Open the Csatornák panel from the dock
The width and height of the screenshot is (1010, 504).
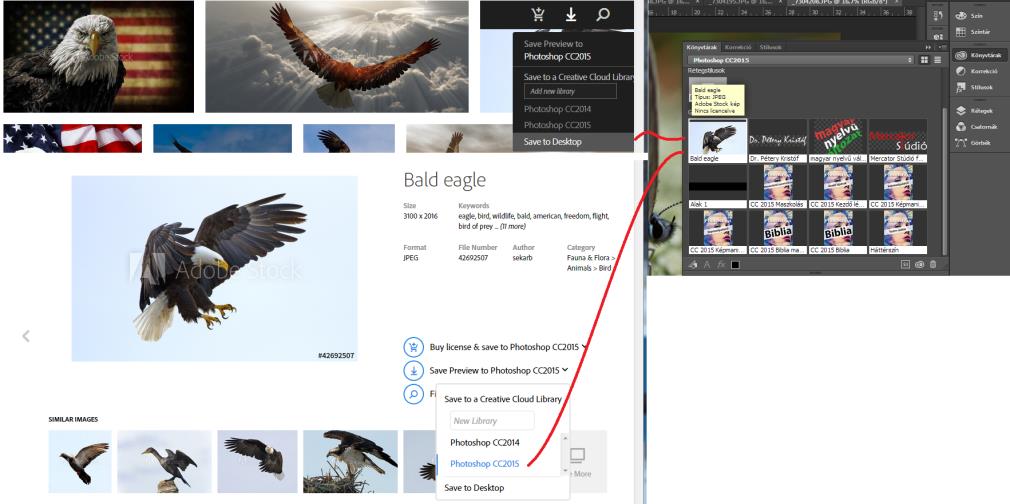977,127
